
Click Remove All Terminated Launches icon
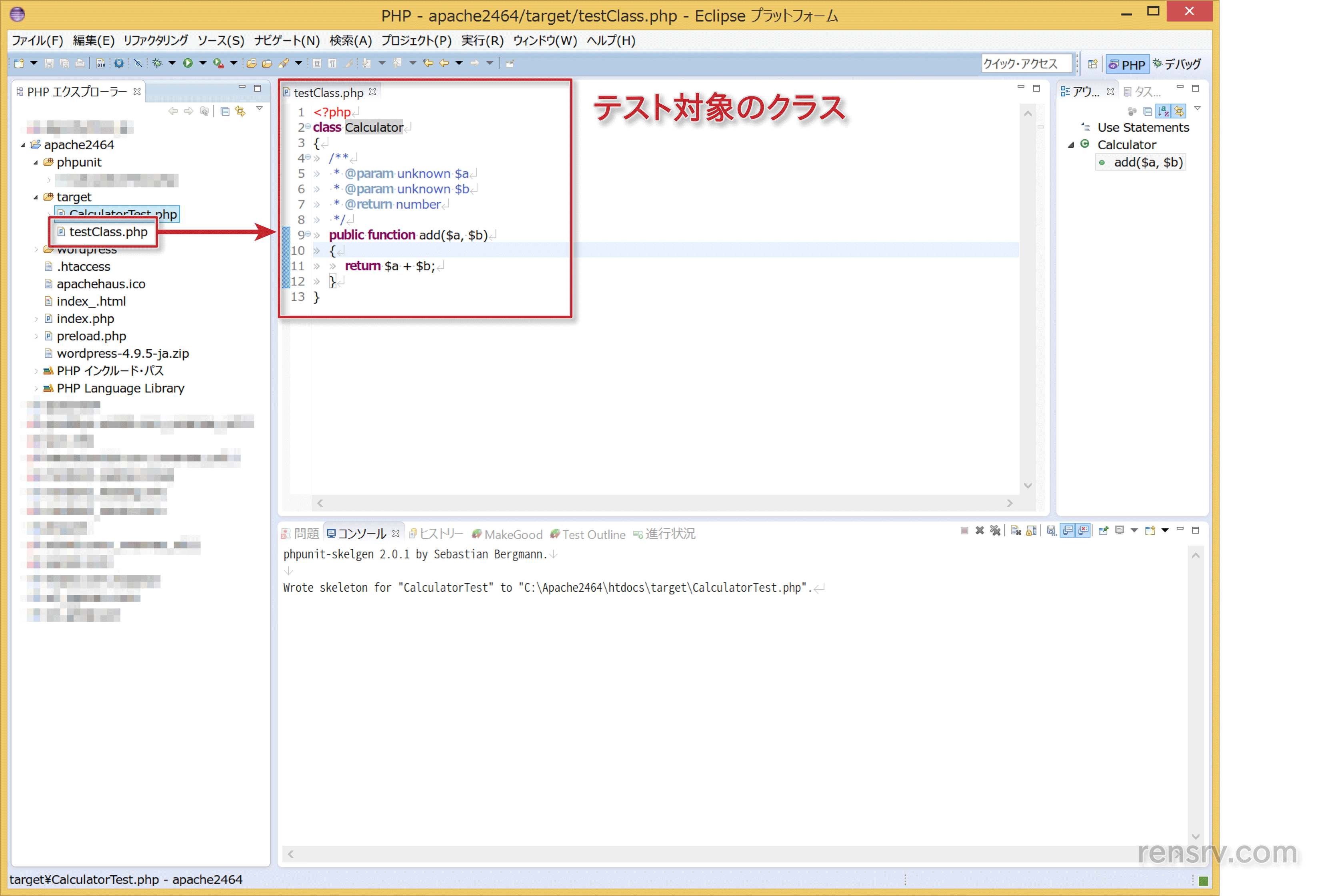click(x=996, y=530)
